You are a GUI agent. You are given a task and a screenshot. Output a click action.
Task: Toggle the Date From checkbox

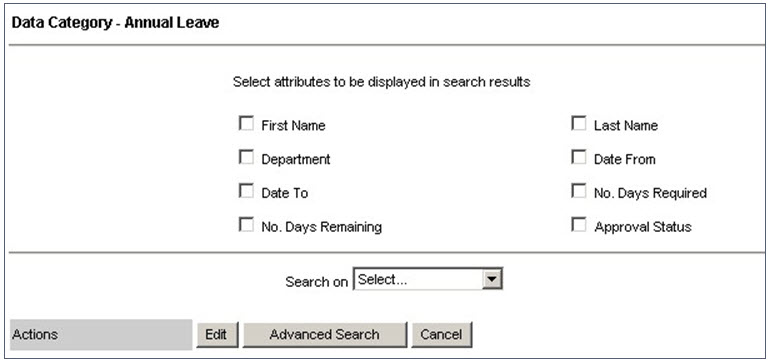(x=579, y=157)
